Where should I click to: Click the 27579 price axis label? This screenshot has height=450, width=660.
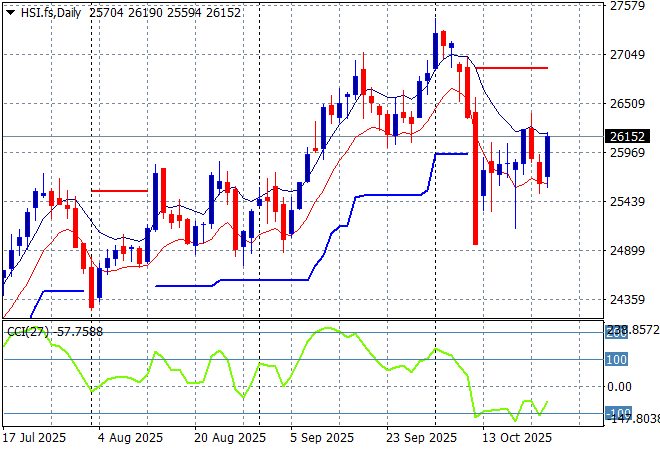coord(627,6)
